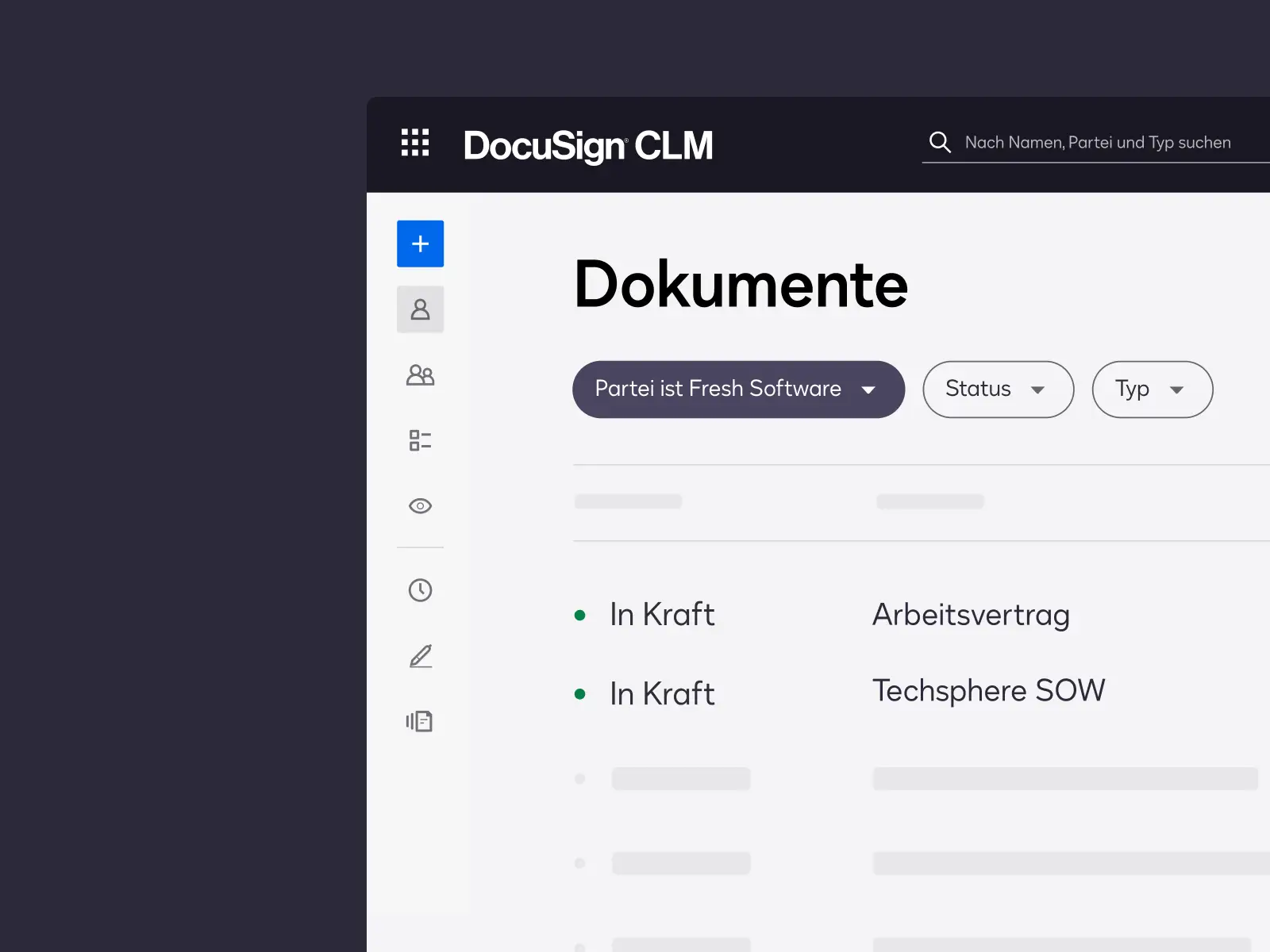This screenshot has width=1270, height=952.
Task: Open the 'Partei ist Fresh Software' filter dropdown
Action: tap(738, 390)
